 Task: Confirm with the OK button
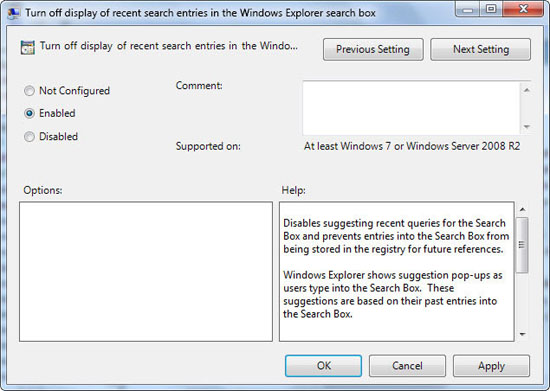(323, 366)
